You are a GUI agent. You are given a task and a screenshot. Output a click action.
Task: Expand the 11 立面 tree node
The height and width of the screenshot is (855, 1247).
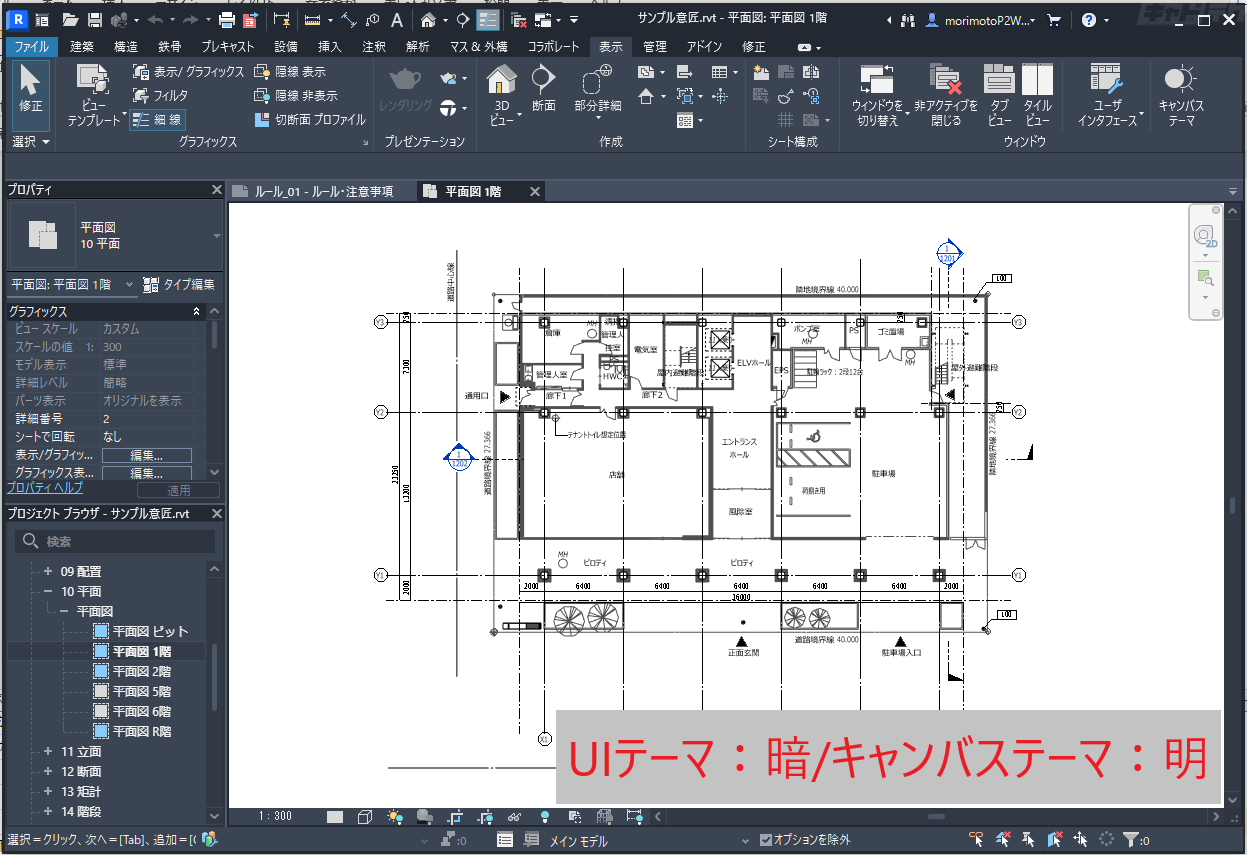click(46, 751)
